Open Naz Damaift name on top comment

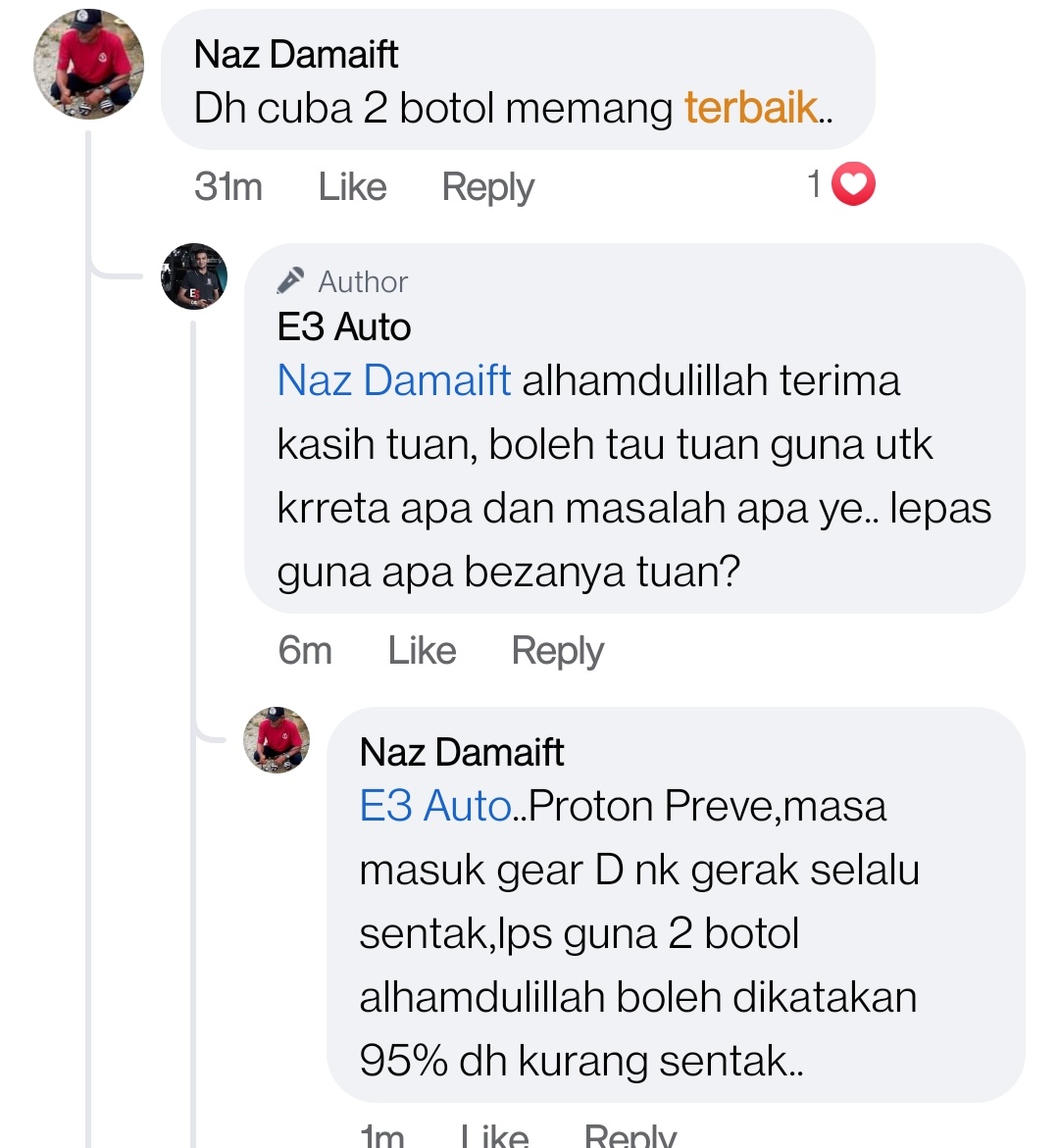[296, 54]
